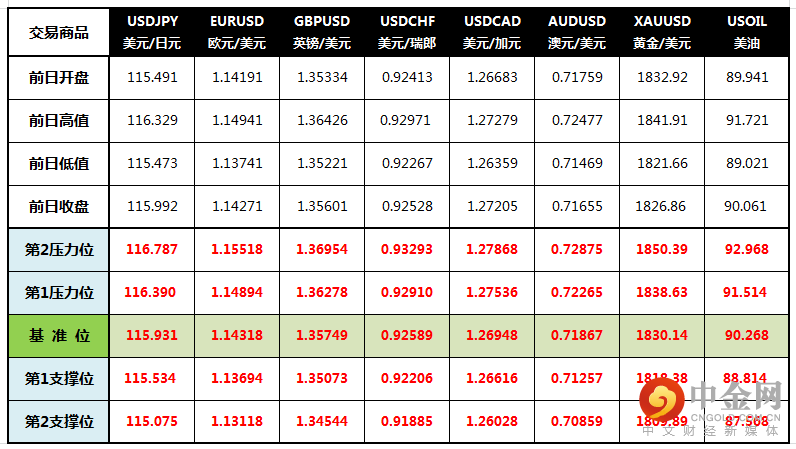Select XAUUSD second resistance value 1850.39
Viewport: 796px width, 449px height.
pos(662,250)
